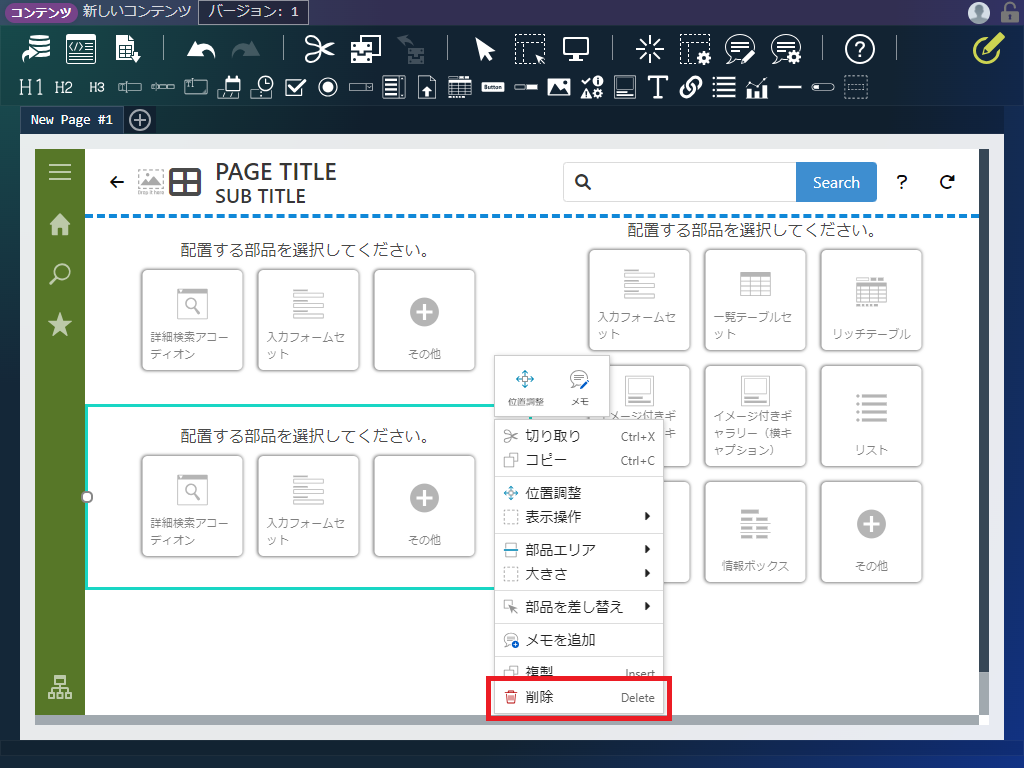Choose the area selection tool
The width and height of the screenshot is (1024, 768).
[x=530, y=49]
